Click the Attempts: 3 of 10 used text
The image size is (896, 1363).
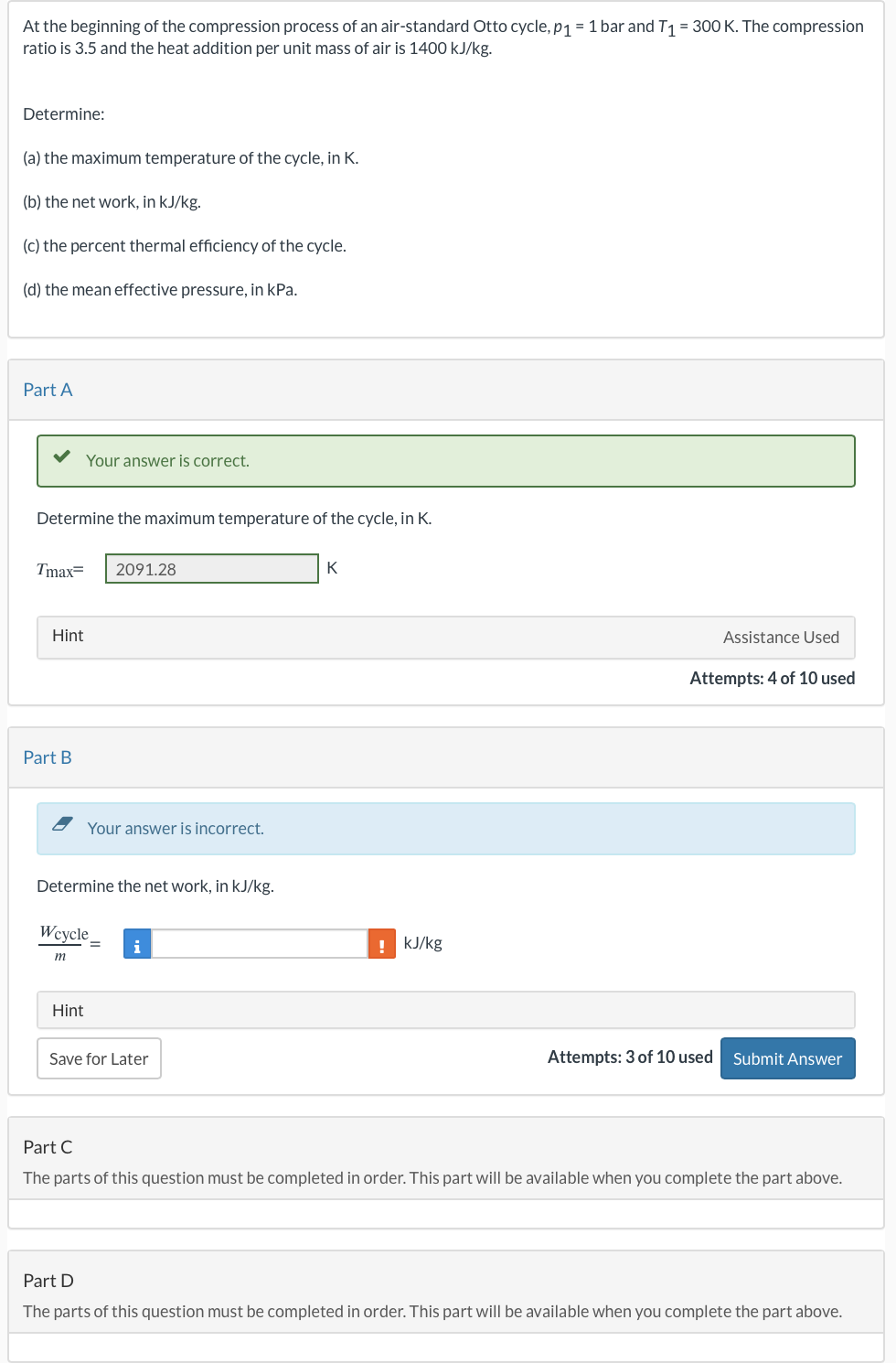[630, 1057]
